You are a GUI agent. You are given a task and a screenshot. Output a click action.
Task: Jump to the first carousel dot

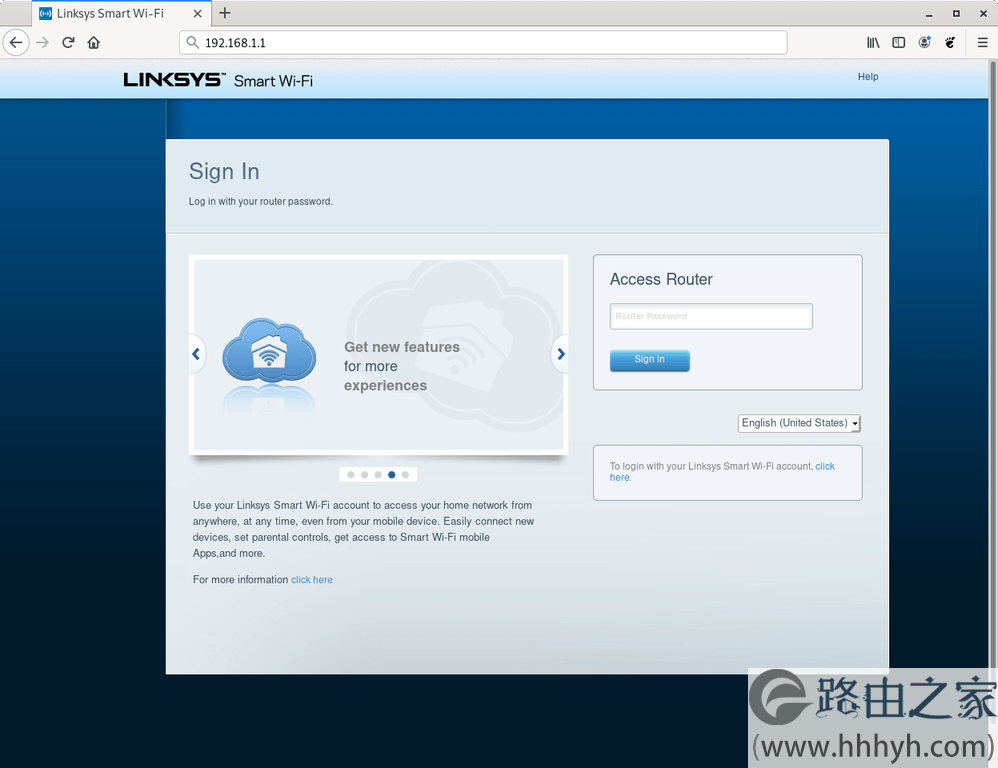pyautogui.click(x=351, y=475)
